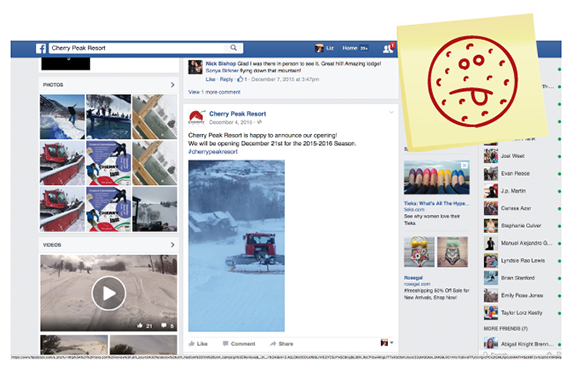Open the December 4, 2015 post timestamp
This screenshot has height=373, width=573.
(x=231, y=122)
